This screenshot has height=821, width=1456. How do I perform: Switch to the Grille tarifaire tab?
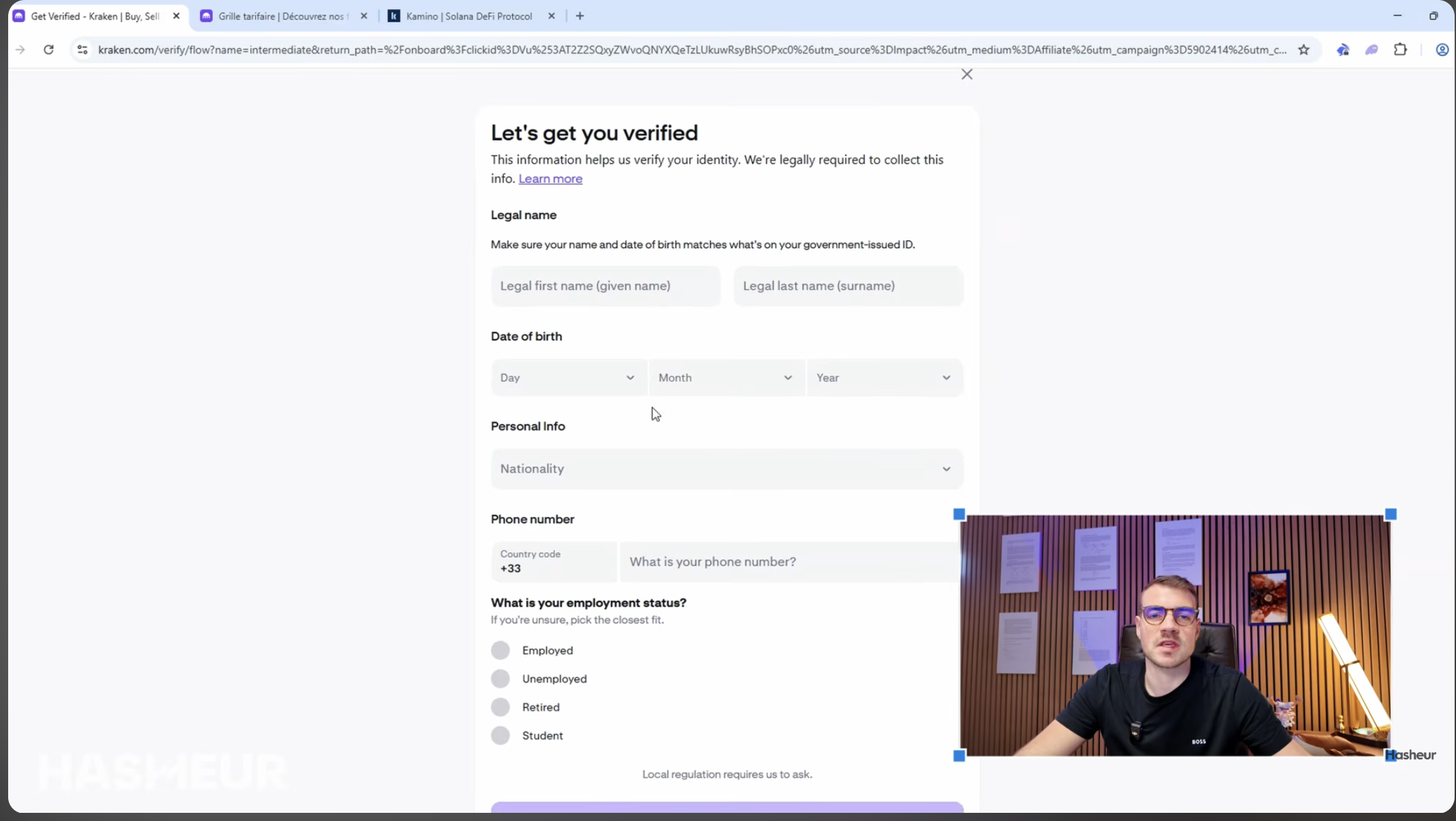[282, 16]
